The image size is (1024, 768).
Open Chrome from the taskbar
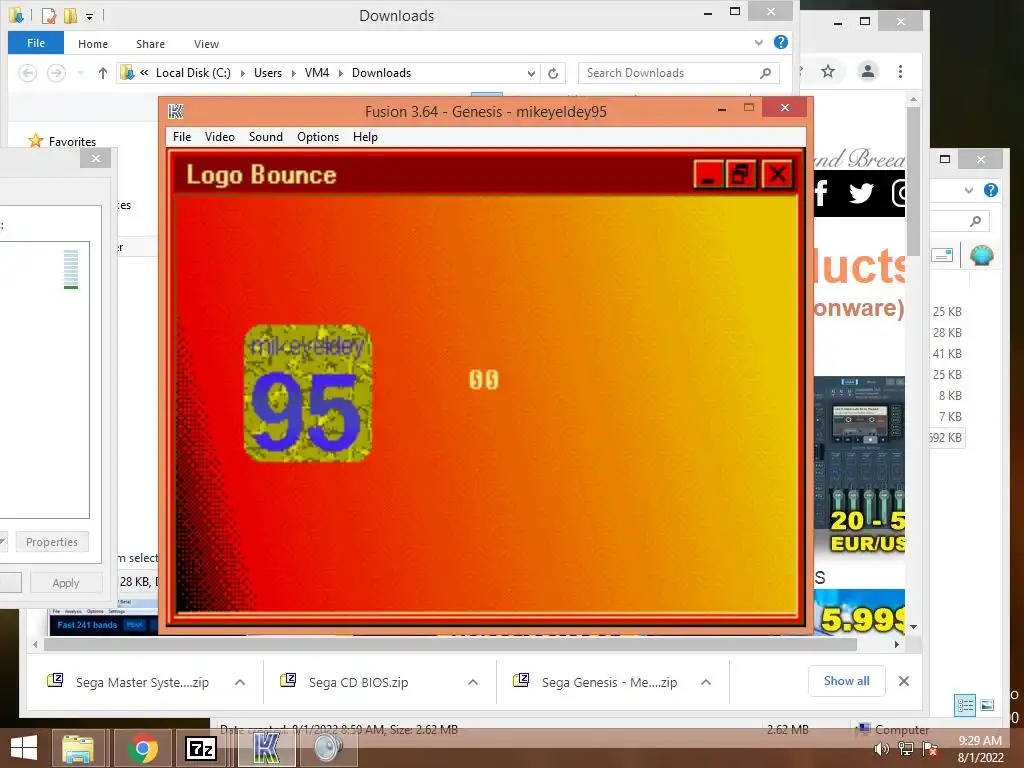(142, 748)
